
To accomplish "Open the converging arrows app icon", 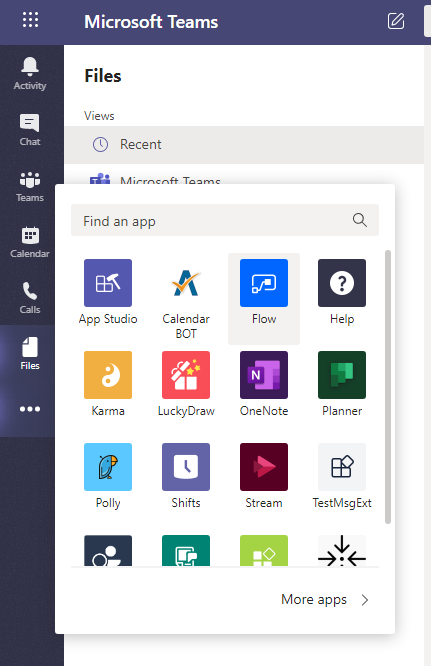I will click(342, 550).
